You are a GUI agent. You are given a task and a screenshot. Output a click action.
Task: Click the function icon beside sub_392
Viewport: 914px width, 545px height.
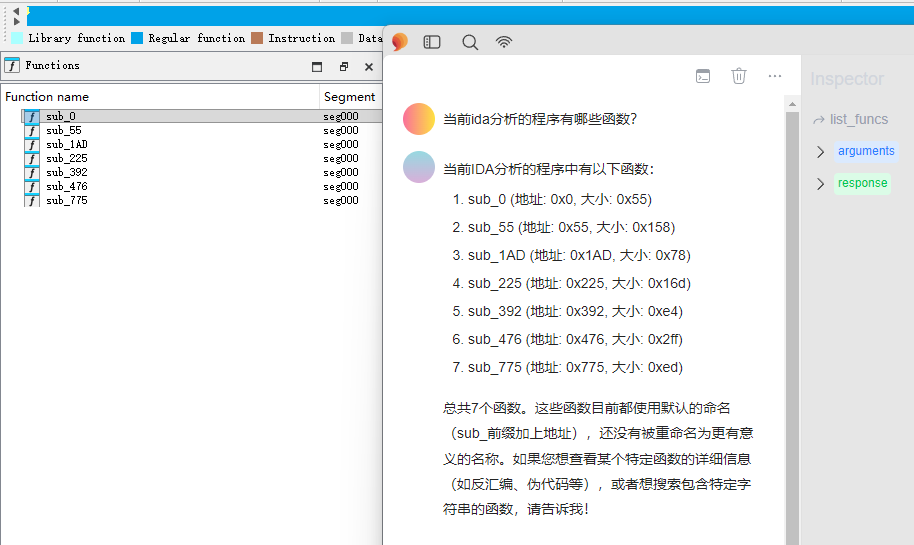click(31, 173)
